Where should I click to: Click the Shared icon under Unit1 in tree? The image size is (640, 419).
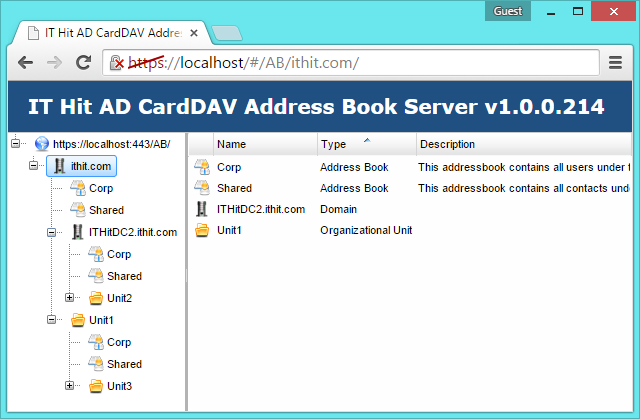(96, 364)
